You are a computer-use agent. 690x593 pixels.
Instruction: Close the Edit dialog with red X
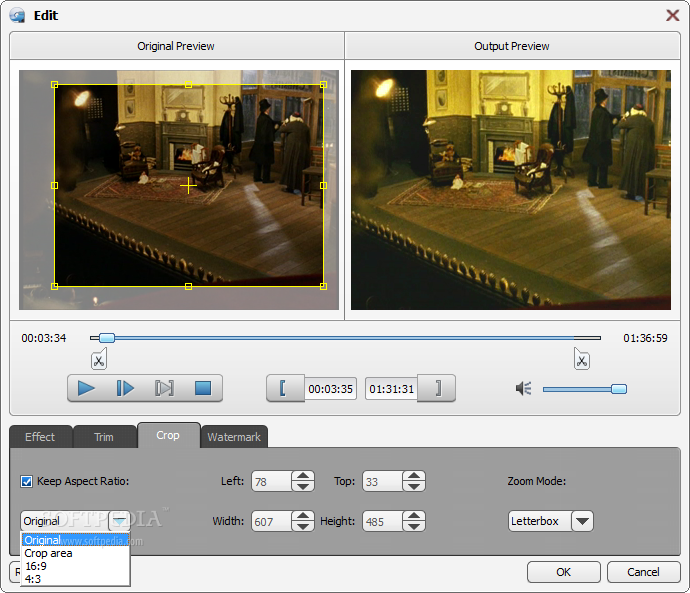672,15
